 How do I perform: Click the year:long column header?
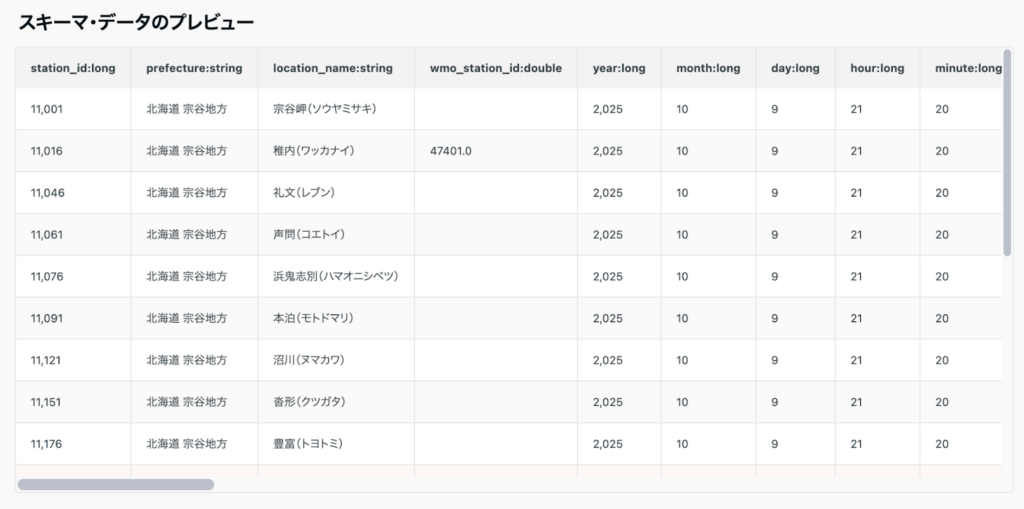(619, 68)
